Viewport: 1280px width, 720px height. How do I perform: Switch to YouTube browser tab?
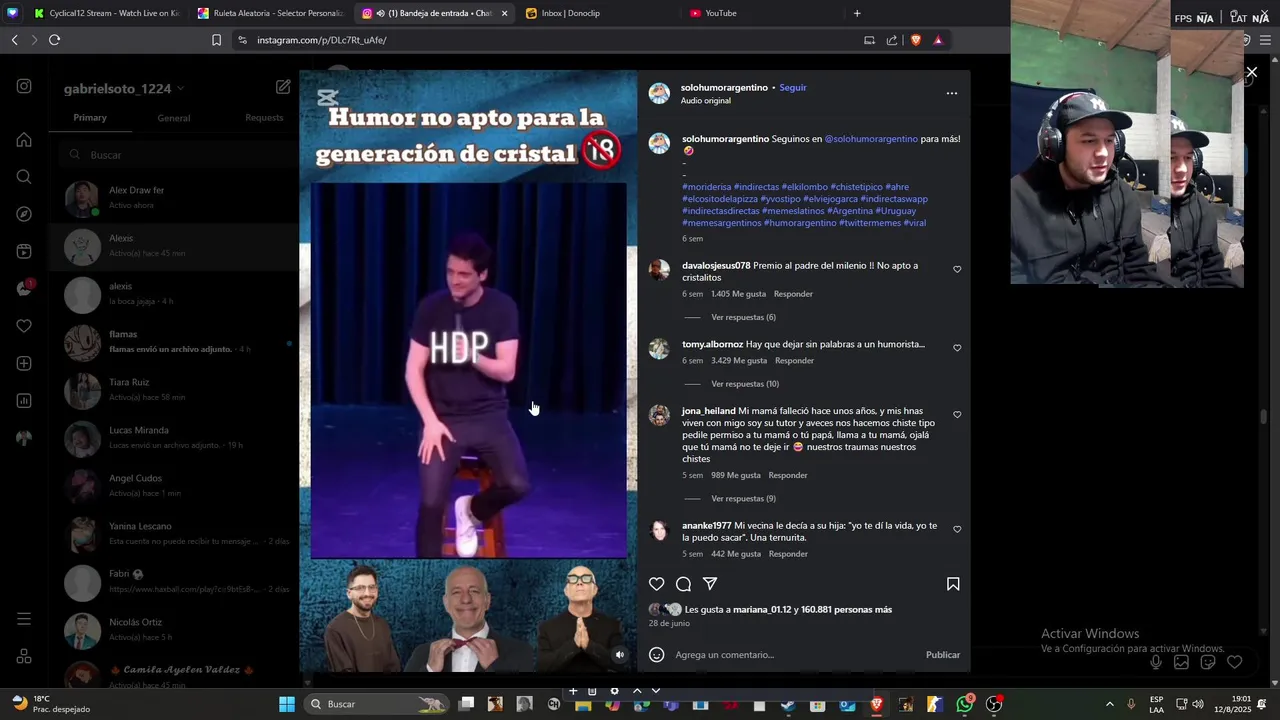point(720,13)
